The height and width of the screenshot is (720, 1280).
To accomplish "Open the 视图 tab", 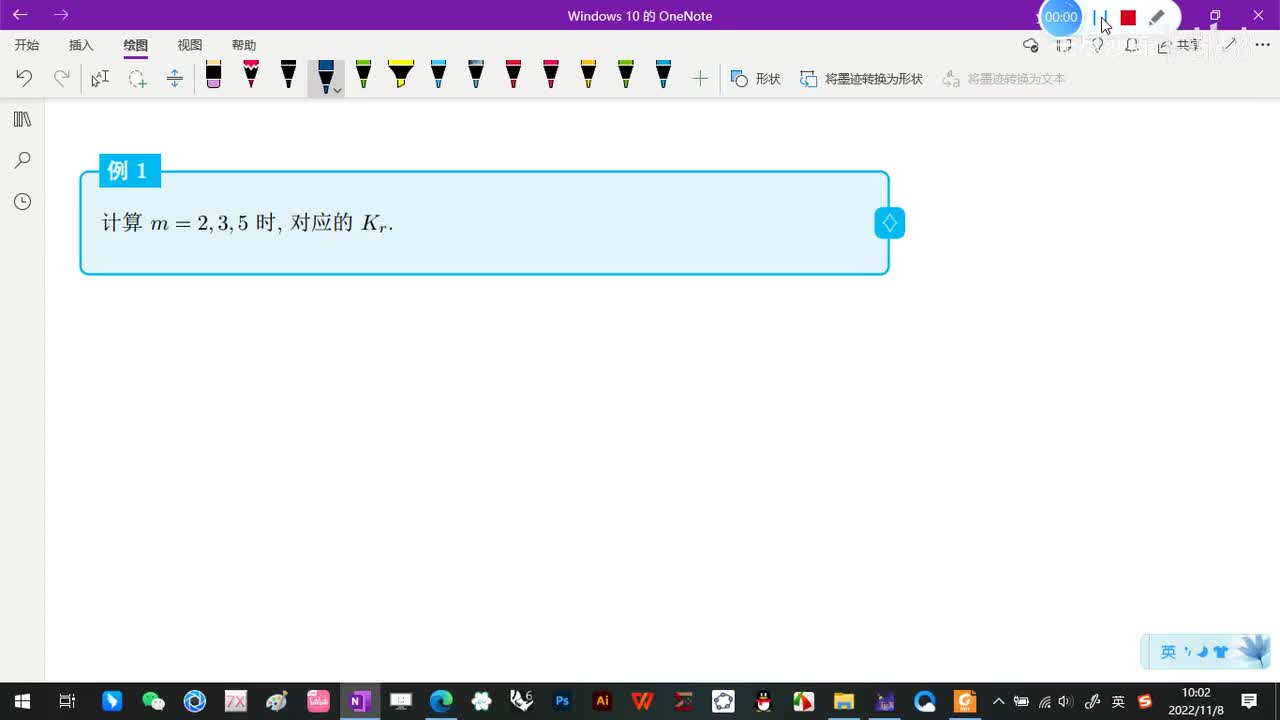I will click(x=189, y=45).
